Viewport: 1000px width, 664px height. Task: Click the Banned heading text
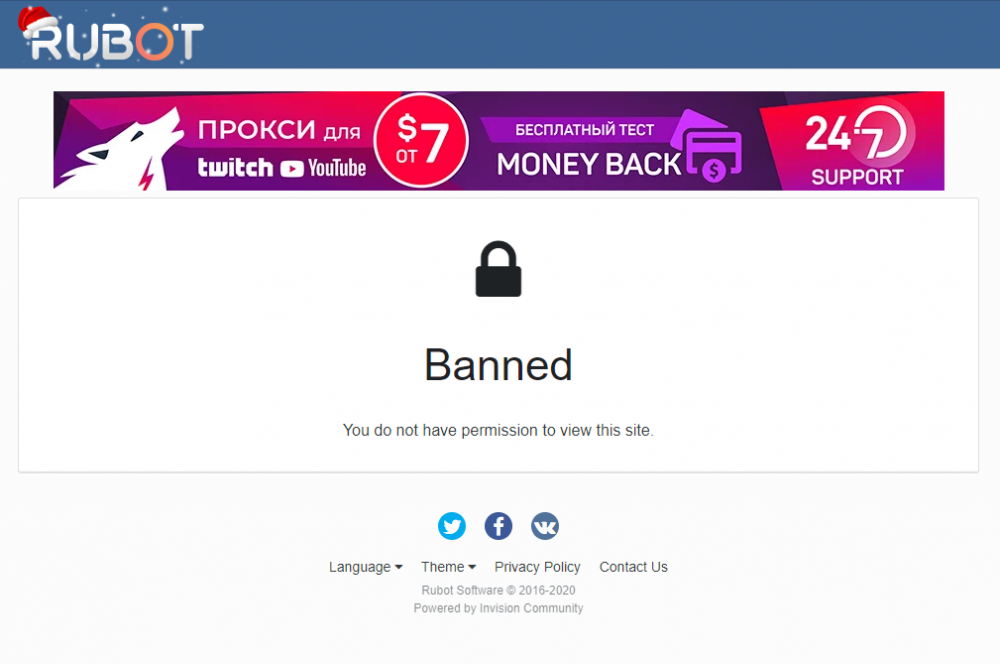pyautogui.click(x=498, y=365)
